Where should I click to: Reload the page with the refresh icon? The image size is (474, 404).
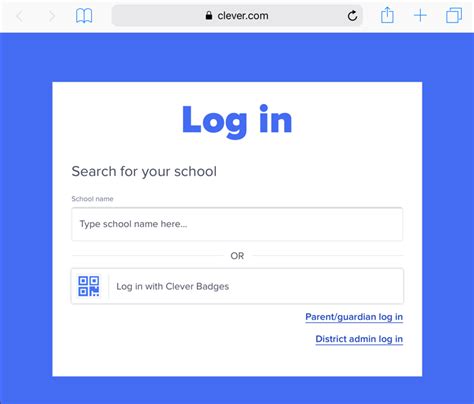tap(352, 16)
